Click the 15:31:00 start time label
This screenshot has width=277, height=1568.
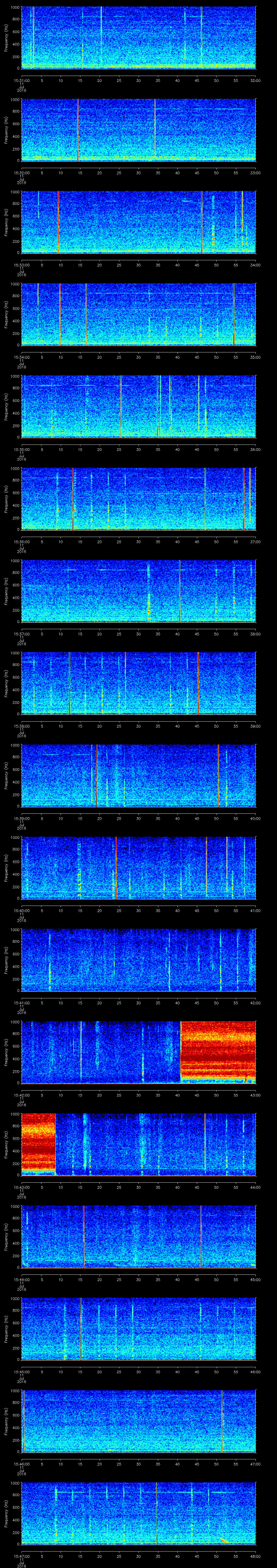click(21, 80)
